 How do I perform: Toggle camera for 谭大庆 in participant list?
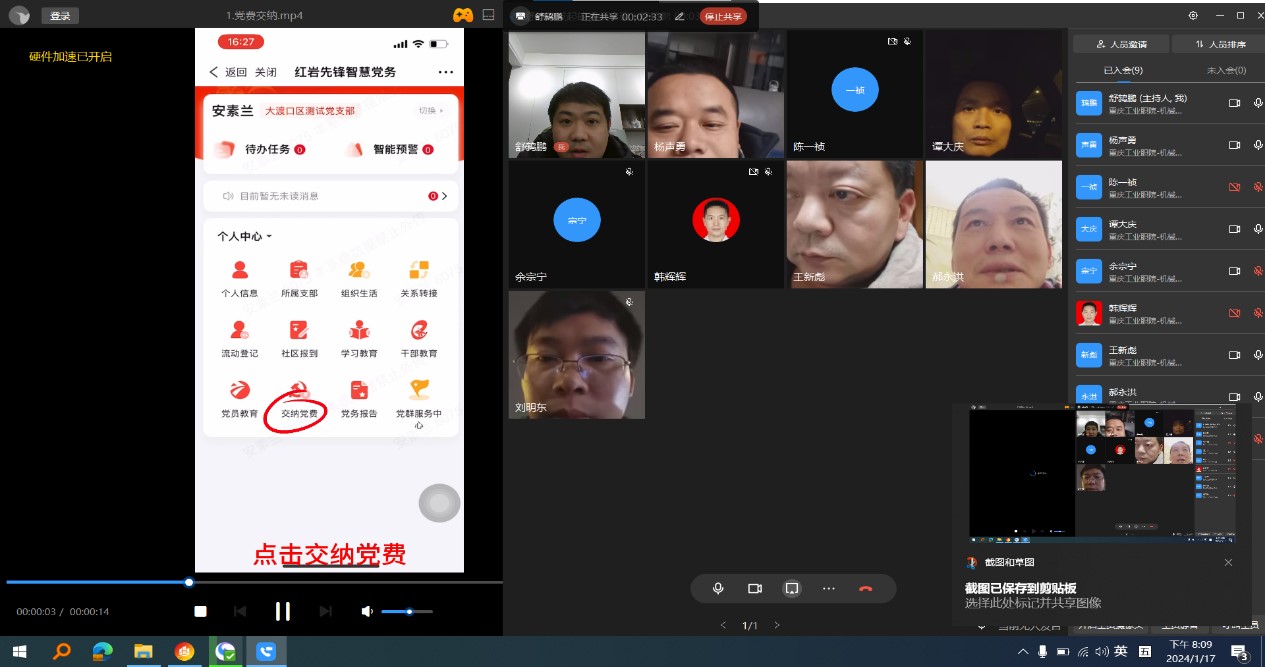pyautogui.click(x=1234, y=229)
